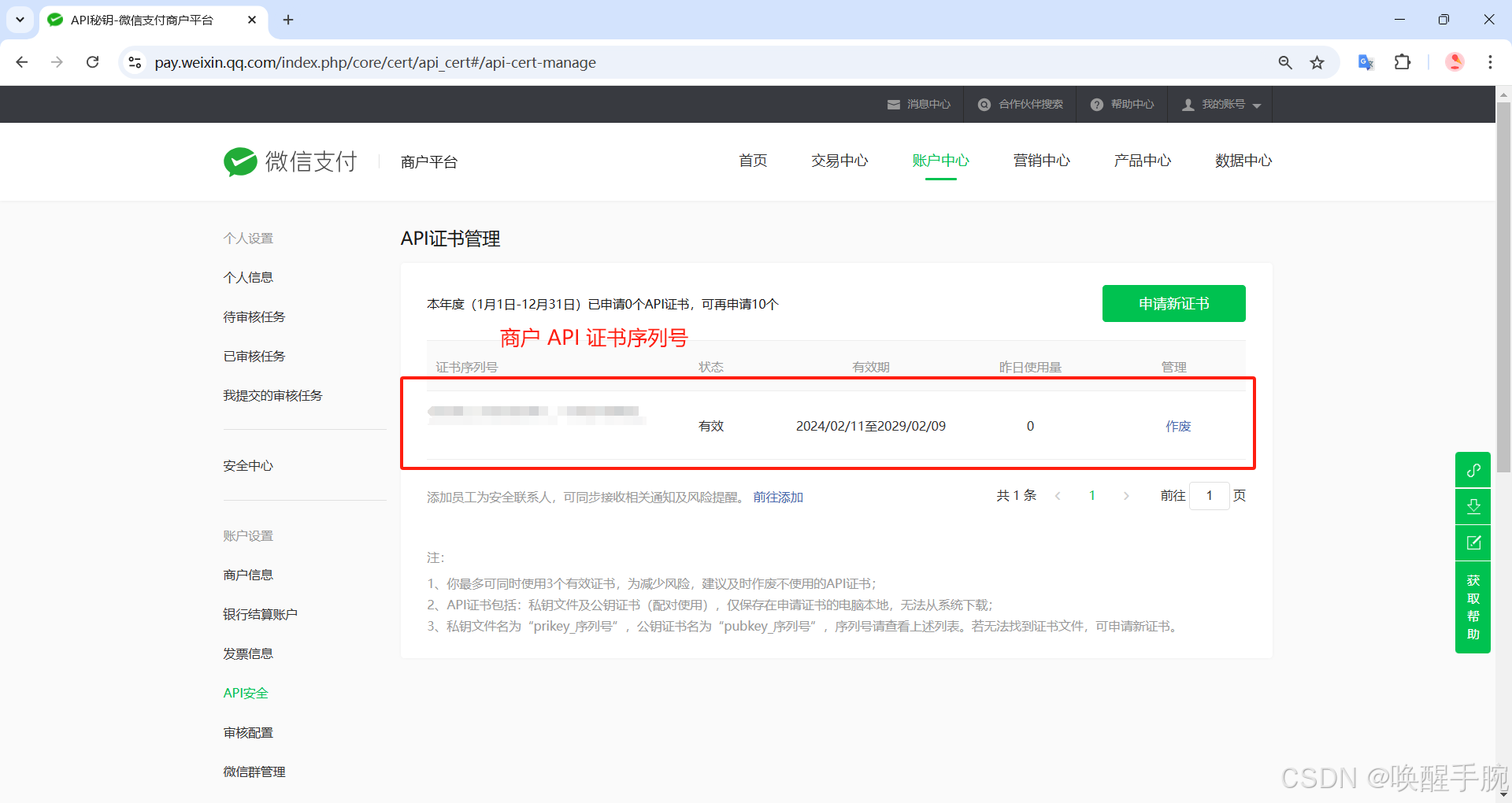Open 消息中心 in top bar

click(918, 104)
